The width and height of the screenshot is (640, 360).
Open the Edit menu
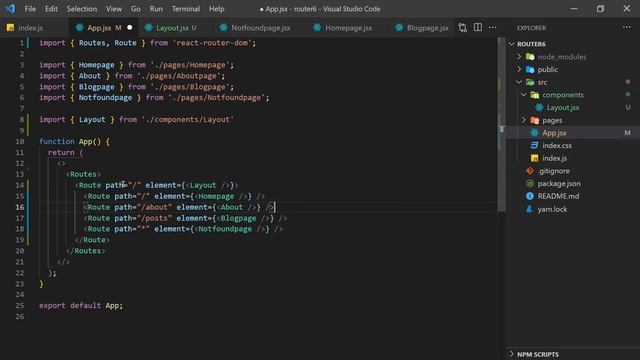click(x=51, y=9)
